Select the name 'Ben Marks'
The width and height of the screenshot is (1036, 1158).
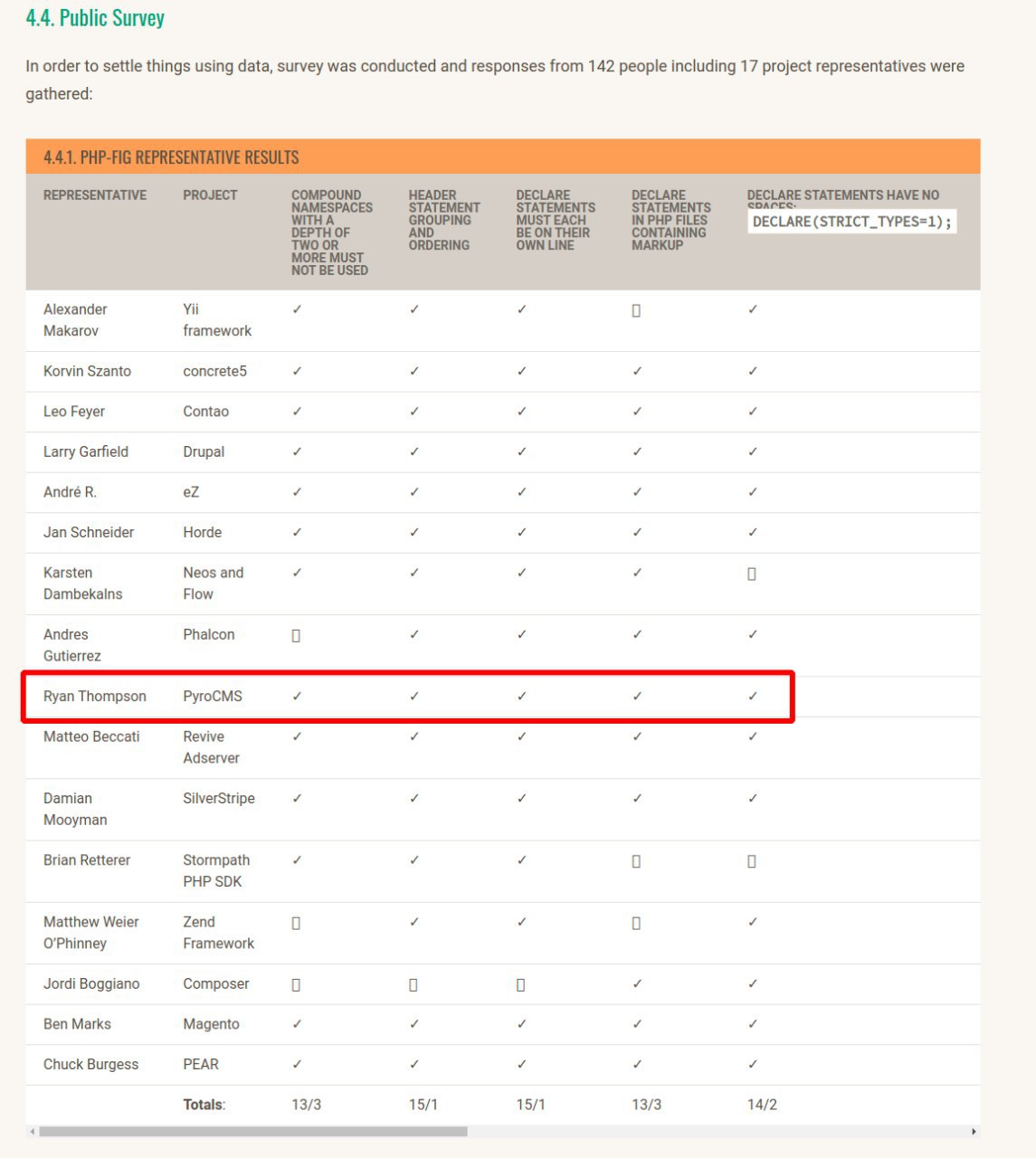point(77,1024)
